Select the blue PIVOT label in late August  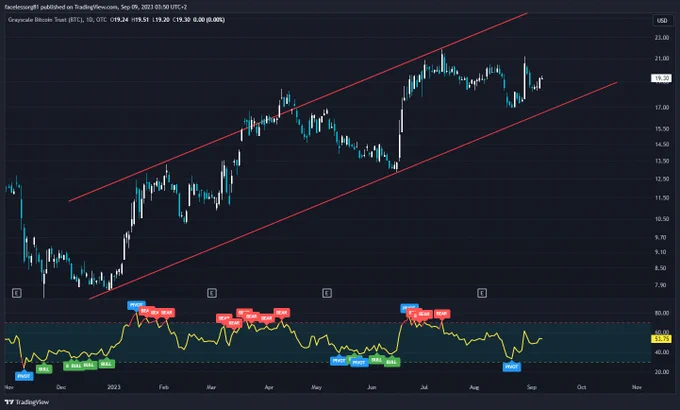click(512, 367)
